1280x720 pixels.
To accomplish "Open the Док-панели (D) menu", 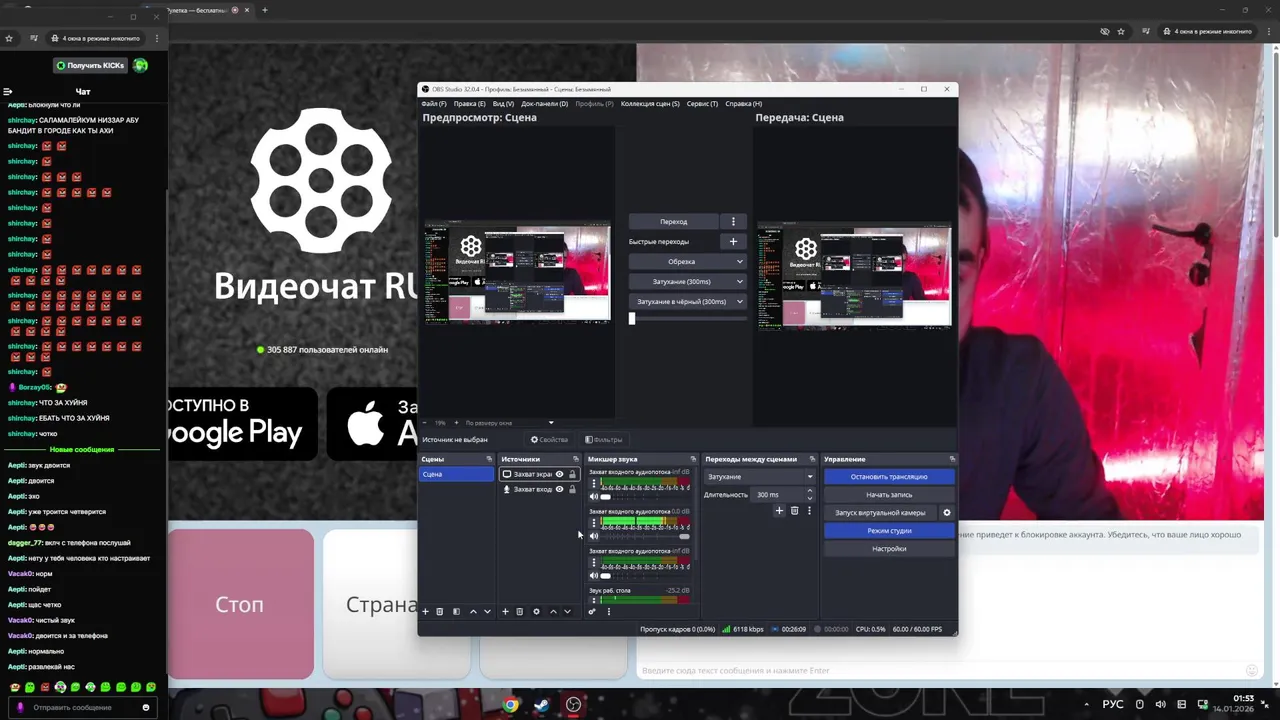I will pos(544,103).
